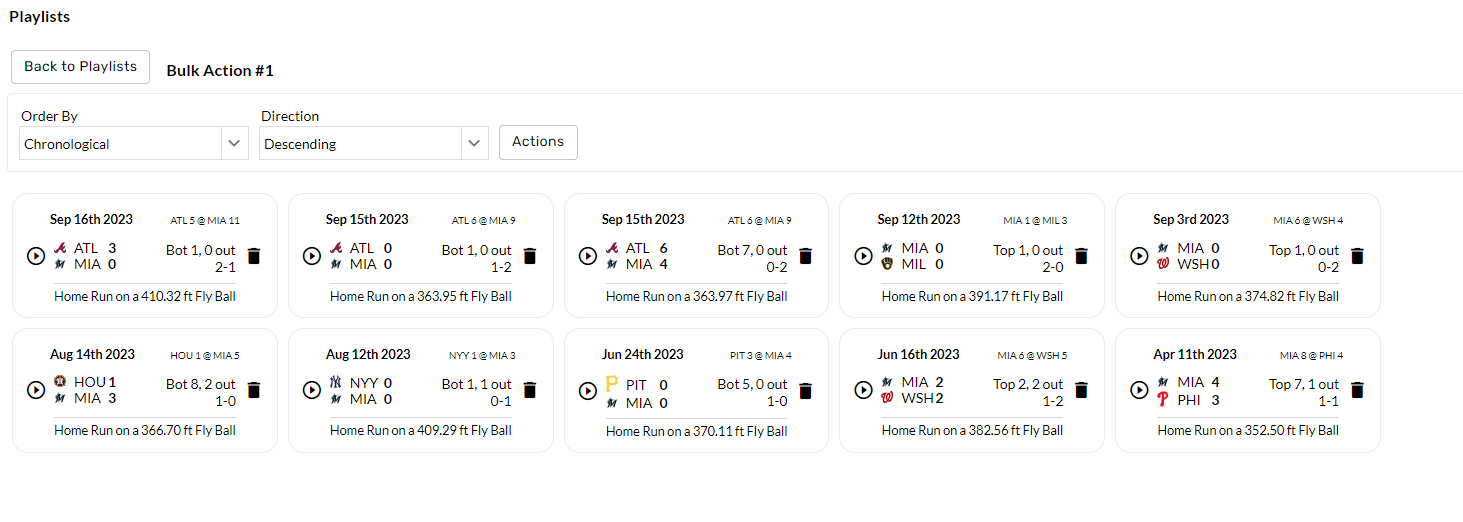
Task: Delete the Sep 16th 2023 clip from playlist
Action: point(254,256)
